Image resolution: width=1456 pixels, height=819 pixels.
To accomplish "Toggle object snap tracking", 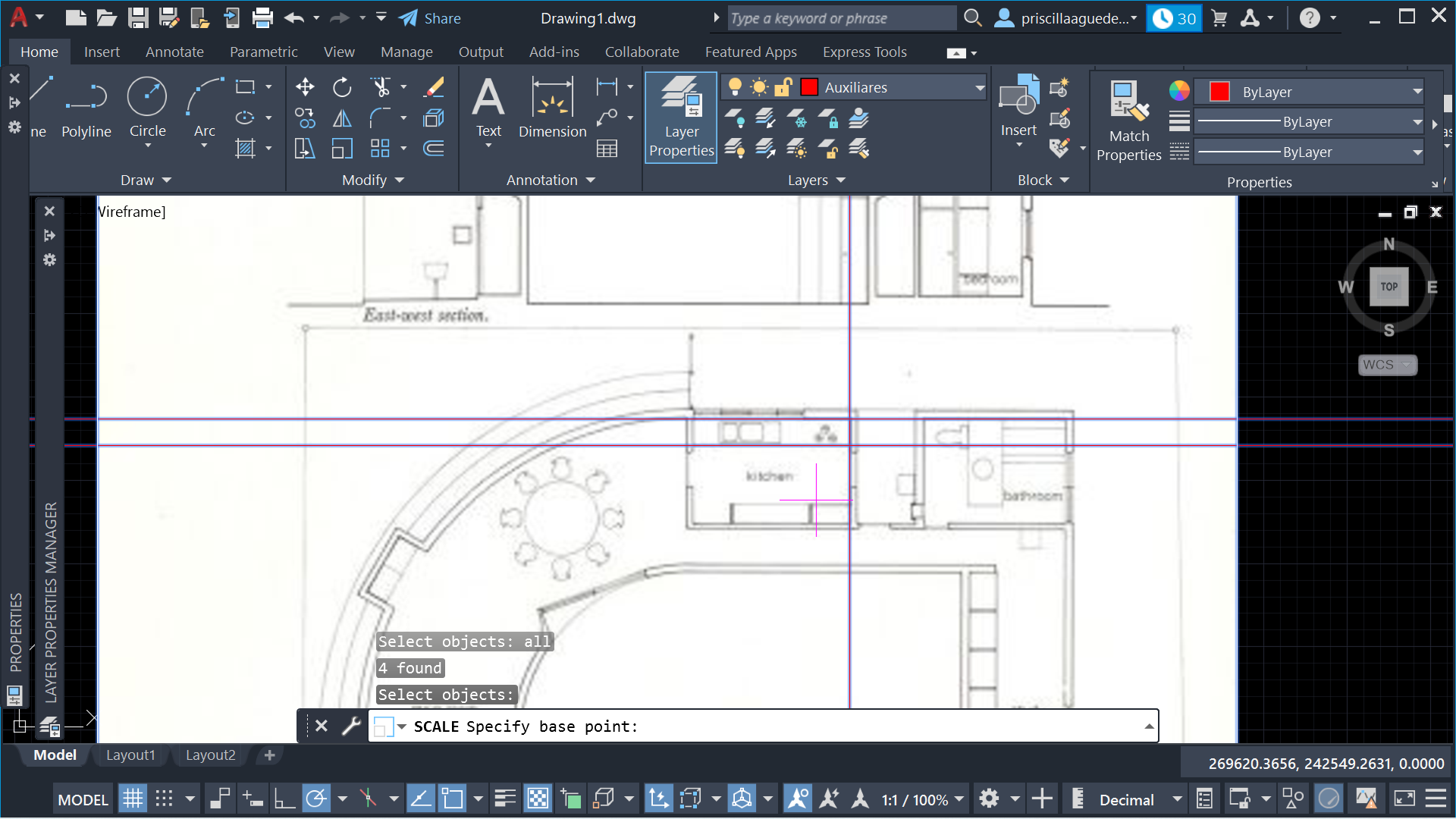I will click(420, 799).
